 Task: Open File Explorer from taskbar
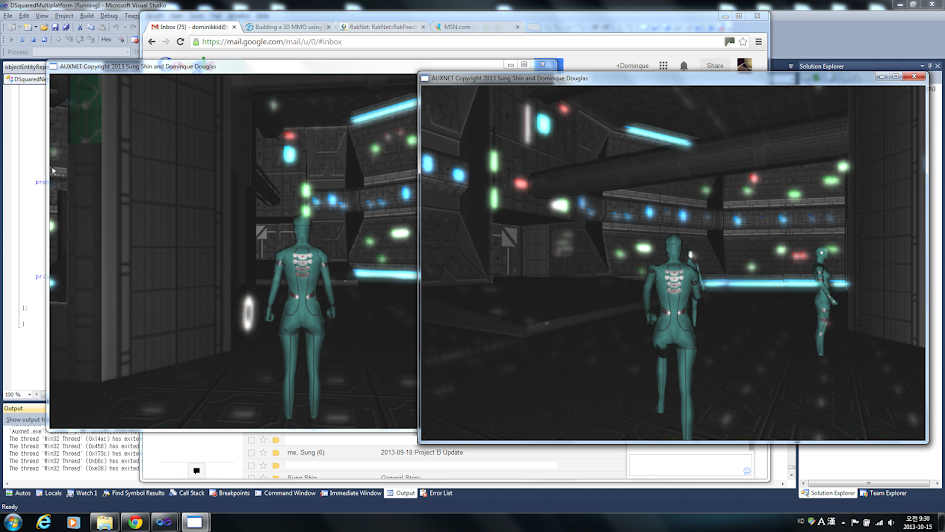point(104,522)
